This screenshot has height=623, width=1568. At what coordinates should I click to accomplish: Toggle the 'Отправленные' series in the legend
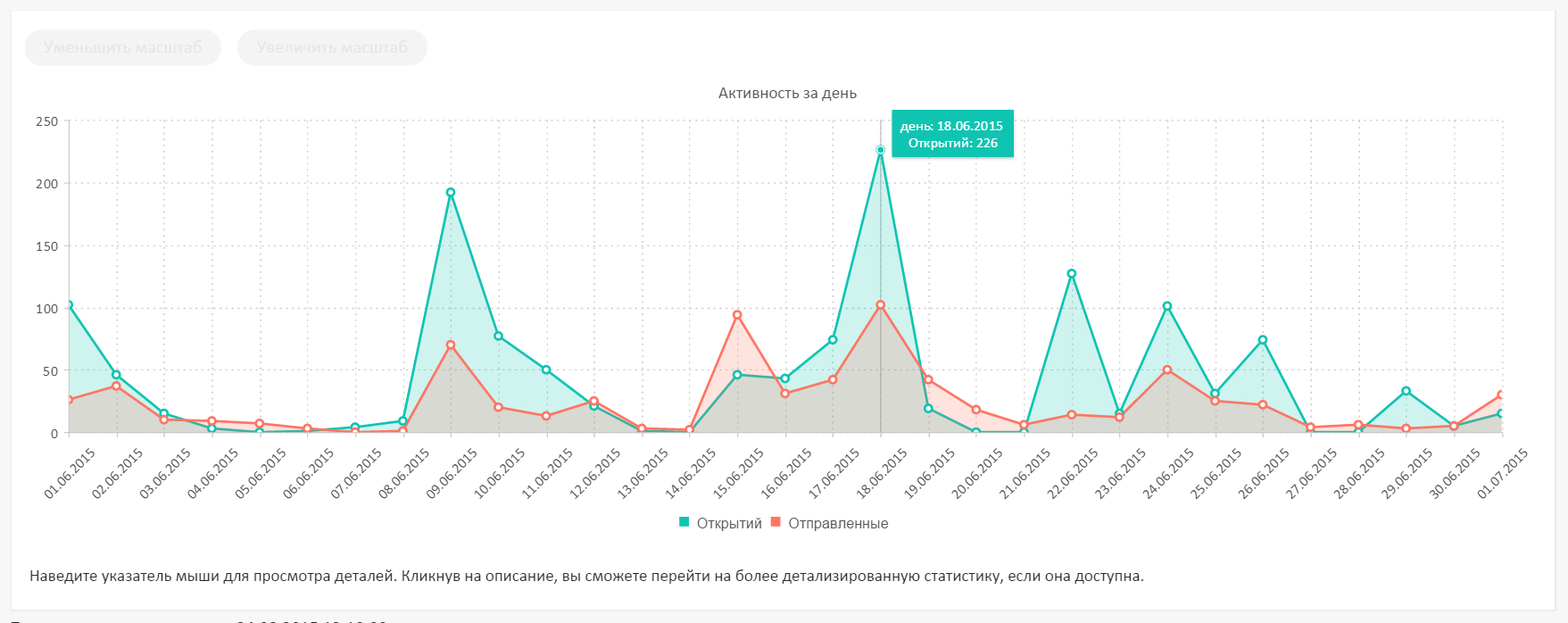(838, 524)
